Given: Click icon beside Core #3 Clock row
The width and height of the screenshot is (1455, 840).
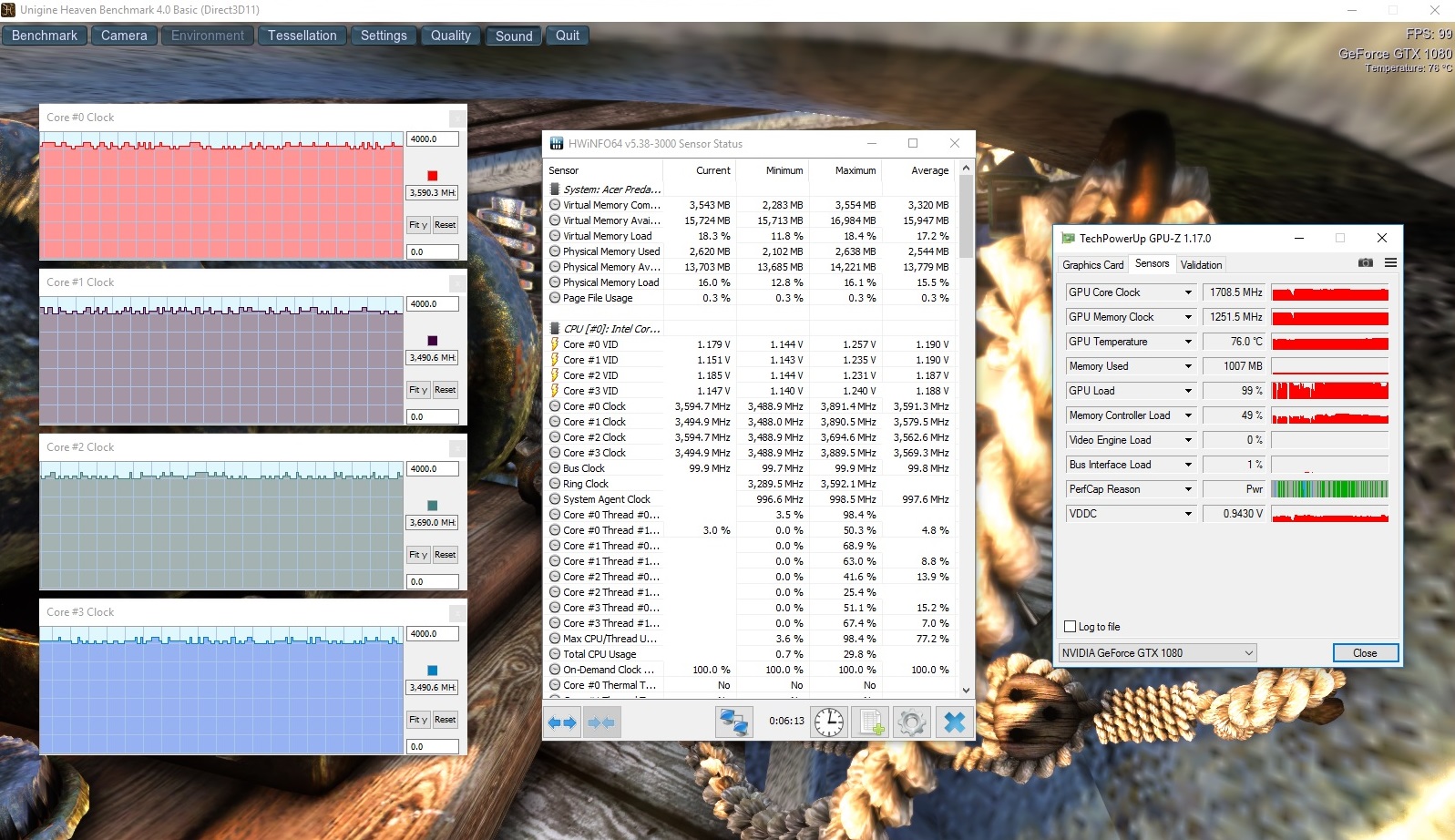Looking at the screenshot, I should 555,453.
